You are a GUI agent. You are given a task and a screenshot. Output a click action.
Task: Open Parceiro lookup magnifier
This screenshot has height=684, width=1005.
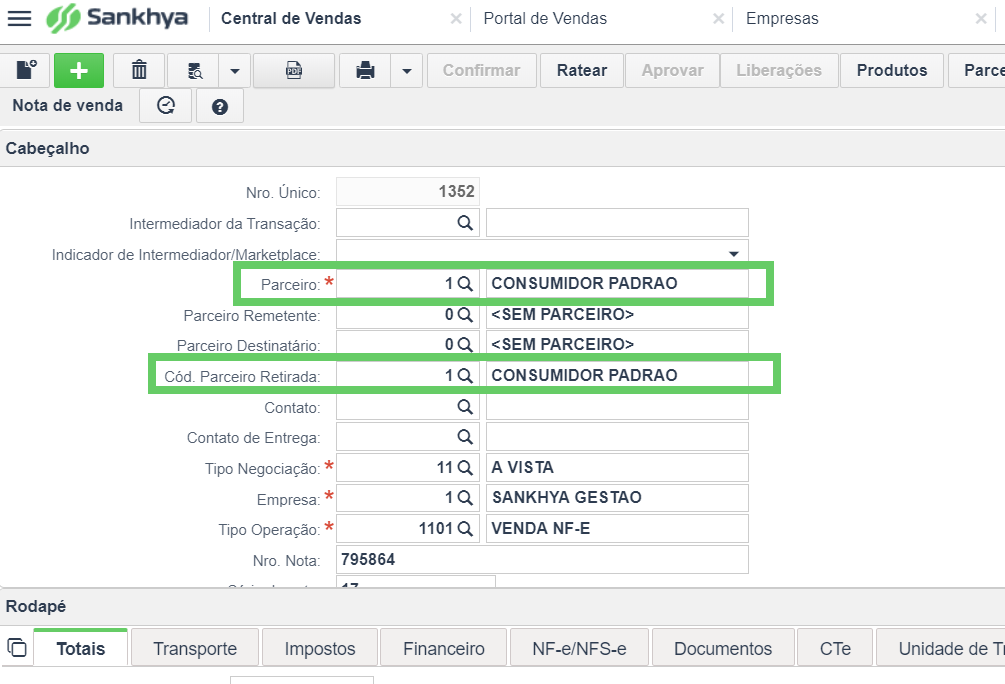pyautogui.click(x=465, y=283)
